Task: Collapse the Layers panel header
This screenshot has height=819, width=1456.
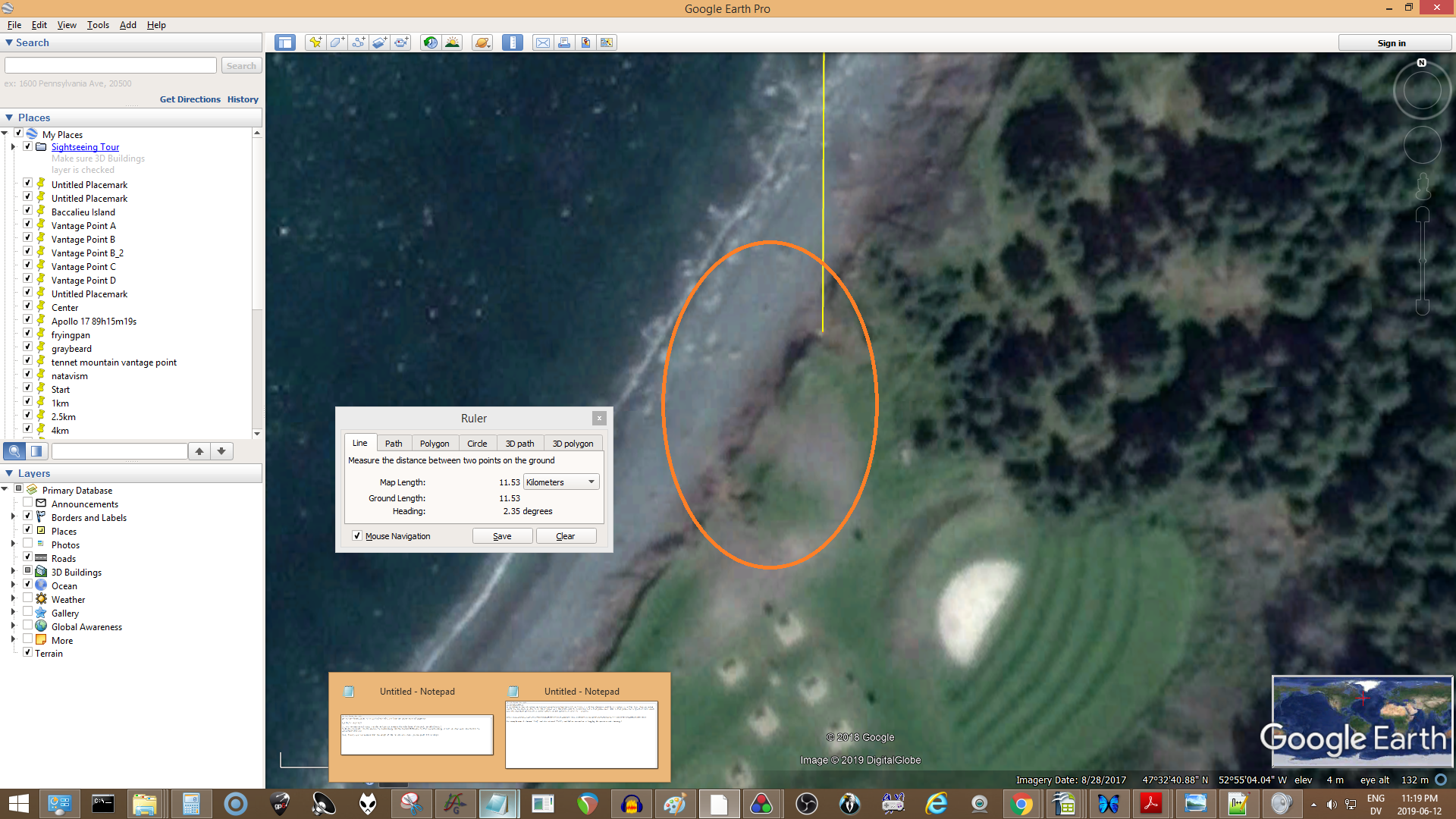Action: point(133,473)
